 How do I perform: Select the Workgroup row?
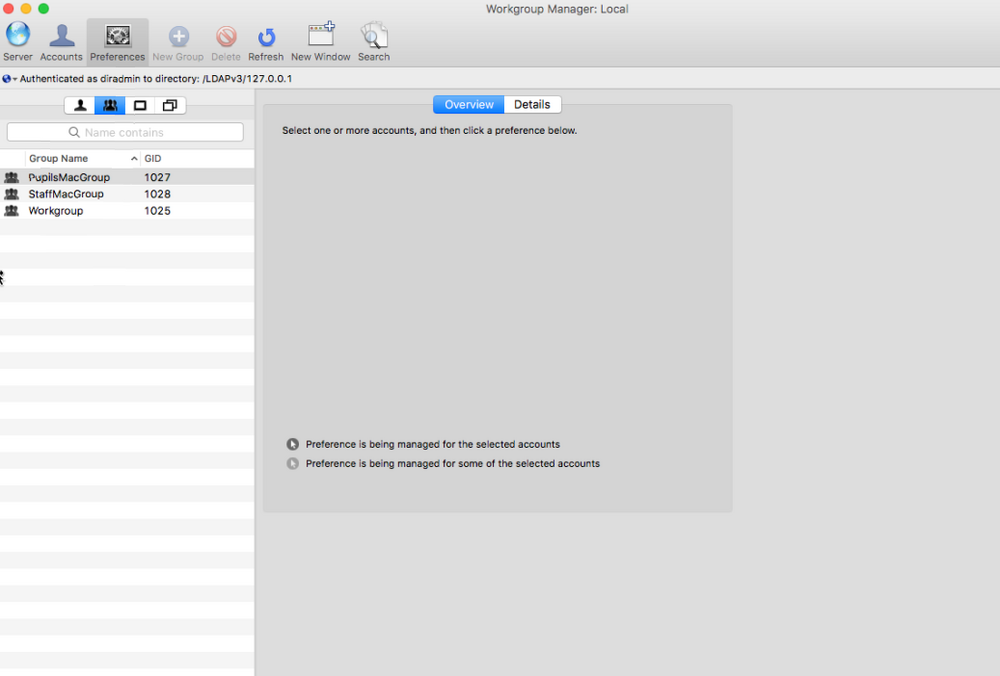[127, 210]
